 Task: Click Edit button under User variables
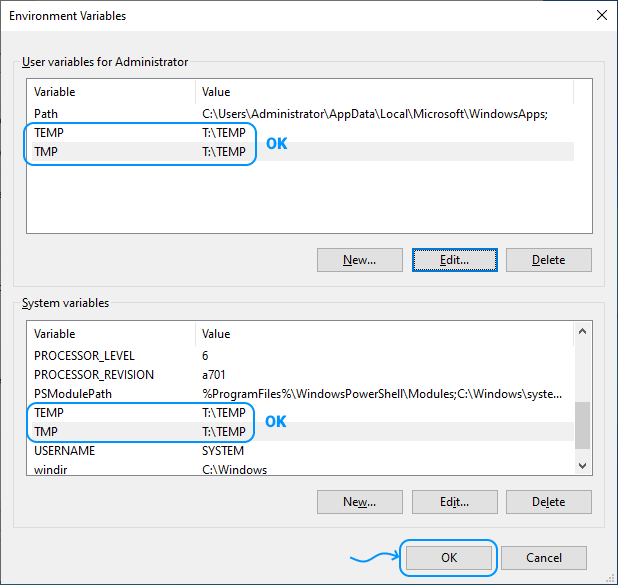tap(454, 260)
